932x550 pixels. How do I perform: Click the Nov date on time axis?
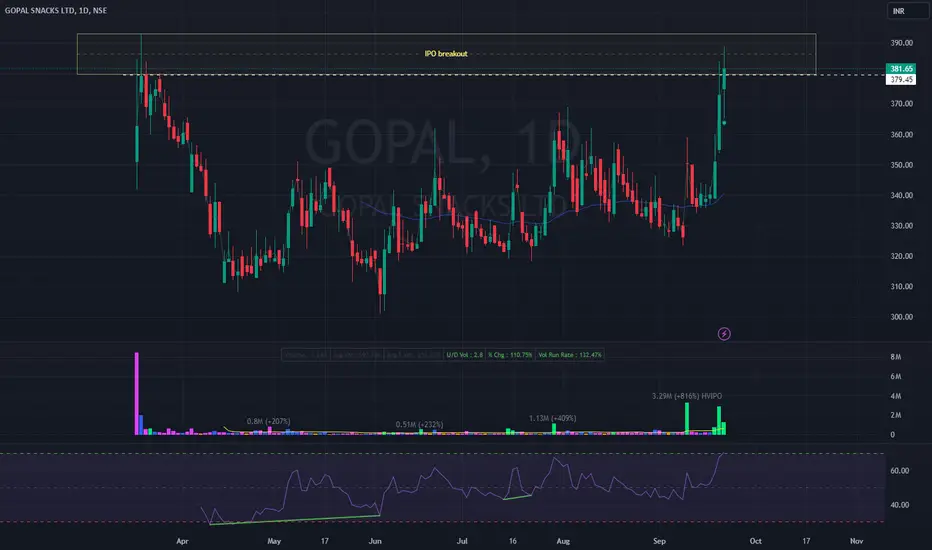click(x=857, y=541)
